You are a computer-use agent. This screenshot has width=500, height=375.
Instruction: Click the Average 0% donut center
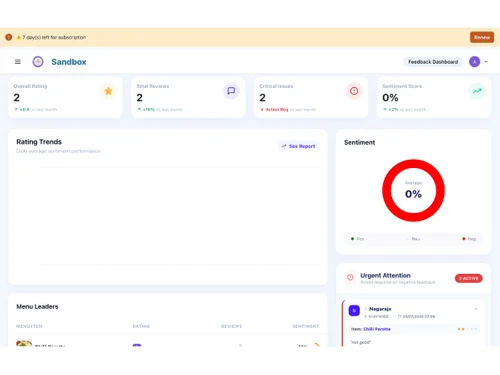[x=413, y=191]
